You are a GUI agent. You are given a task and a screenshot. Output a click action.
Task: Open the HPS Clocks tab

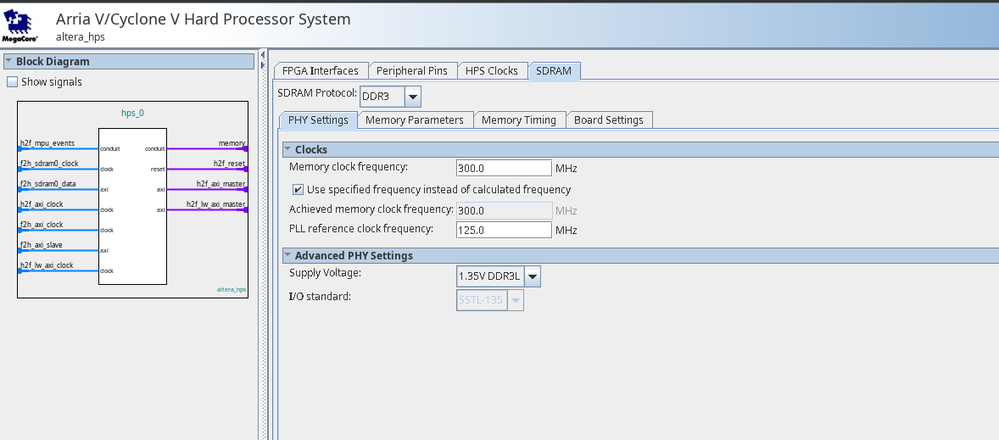click(491, 70)
